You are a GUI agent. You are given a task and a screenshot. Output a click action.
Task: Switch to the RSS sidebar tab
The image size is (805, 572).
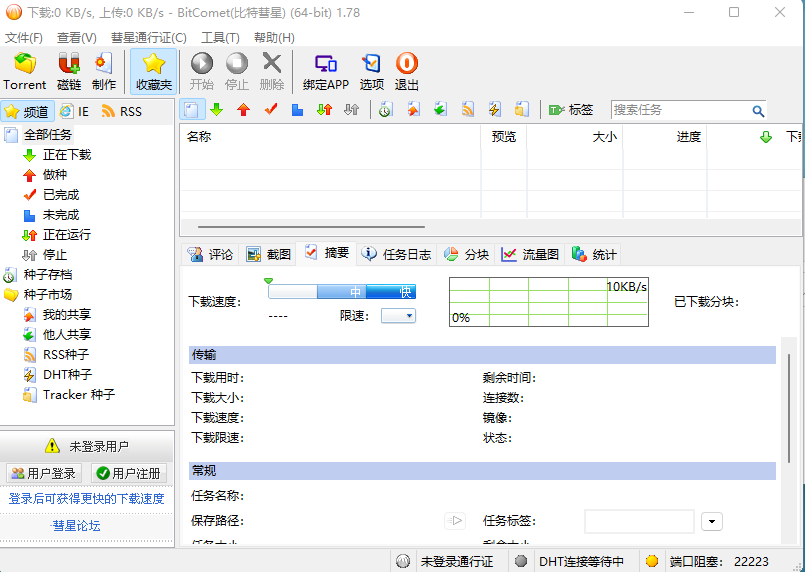point(122,111)
